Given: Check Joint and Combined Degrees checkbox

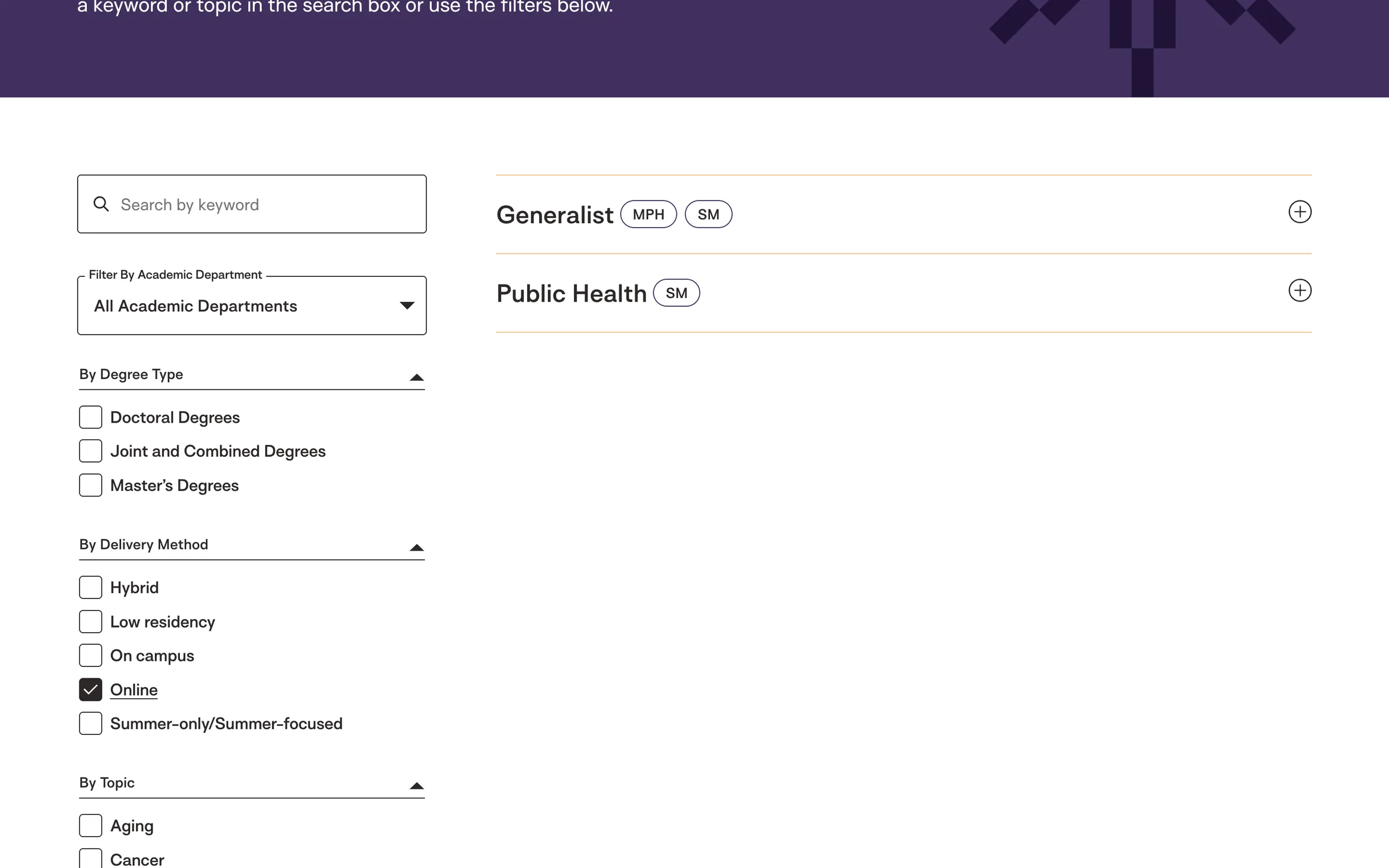Looking at the screenshot, I should tap(91, 451).
